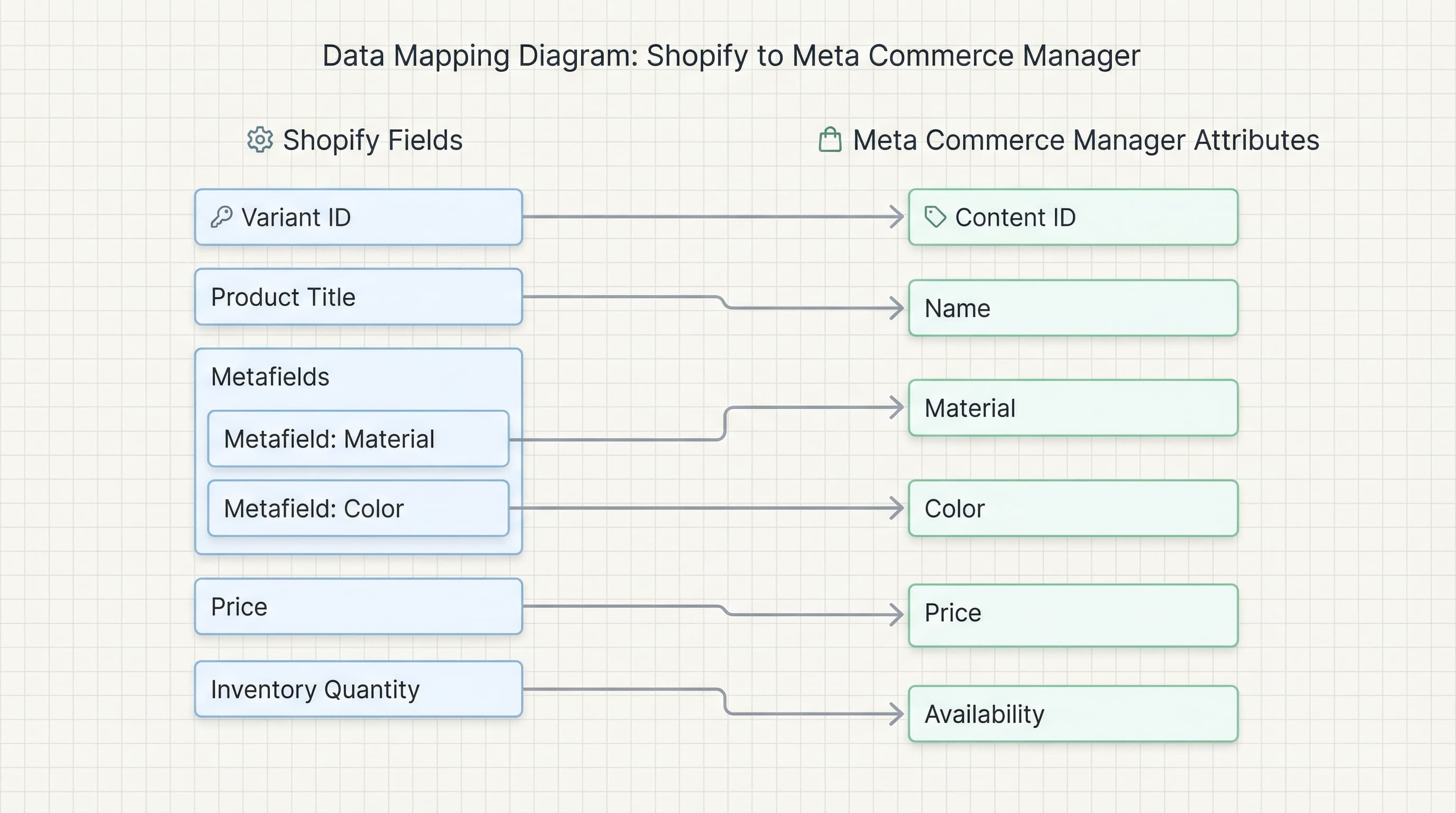Viewport: 1456px width, 813px height.
Task: Click the Variant ID field node
Action: pos(358,216)
